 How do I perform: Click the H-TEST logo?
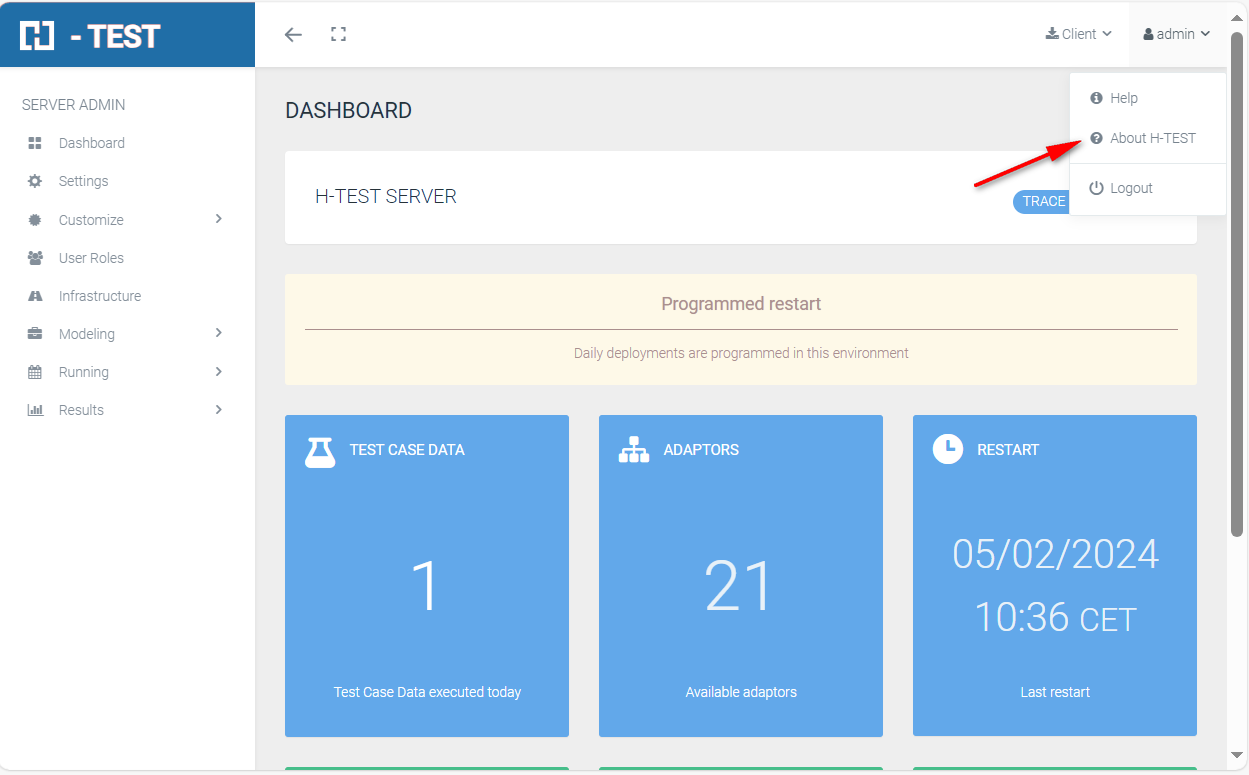(90, 36)
